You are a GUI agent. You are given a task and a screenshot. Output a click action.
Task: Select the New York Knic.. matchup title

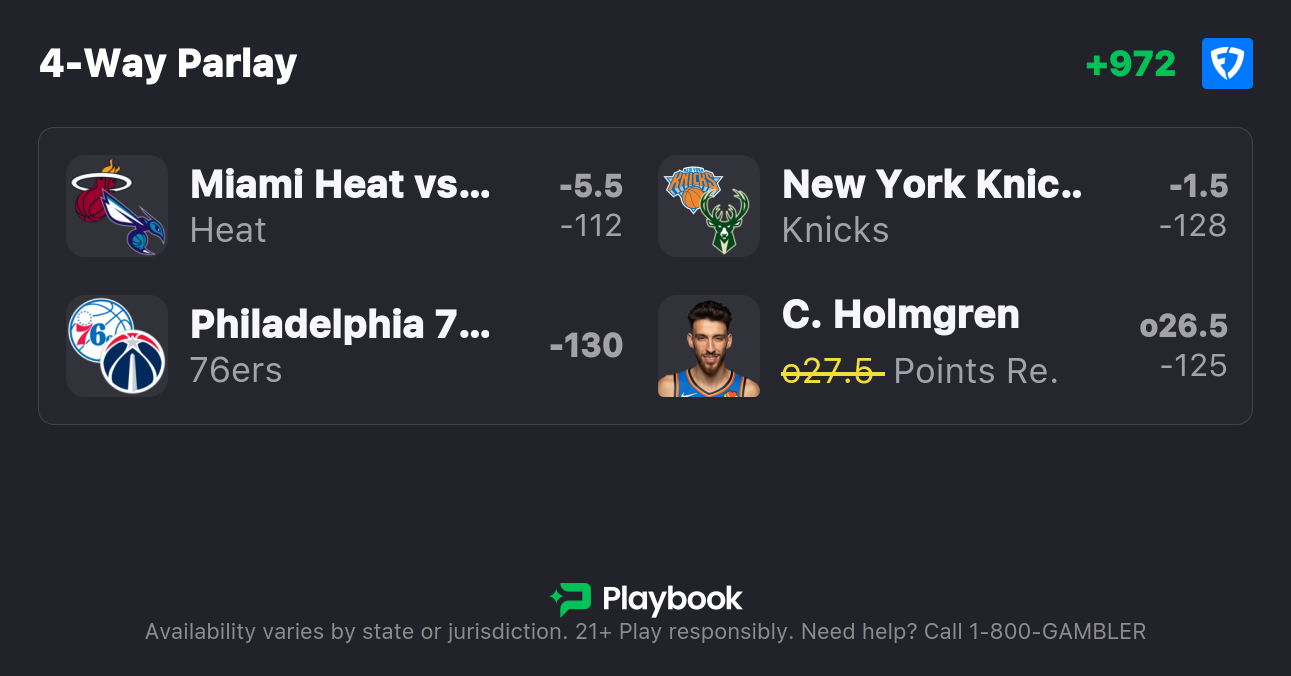(932, 185)
